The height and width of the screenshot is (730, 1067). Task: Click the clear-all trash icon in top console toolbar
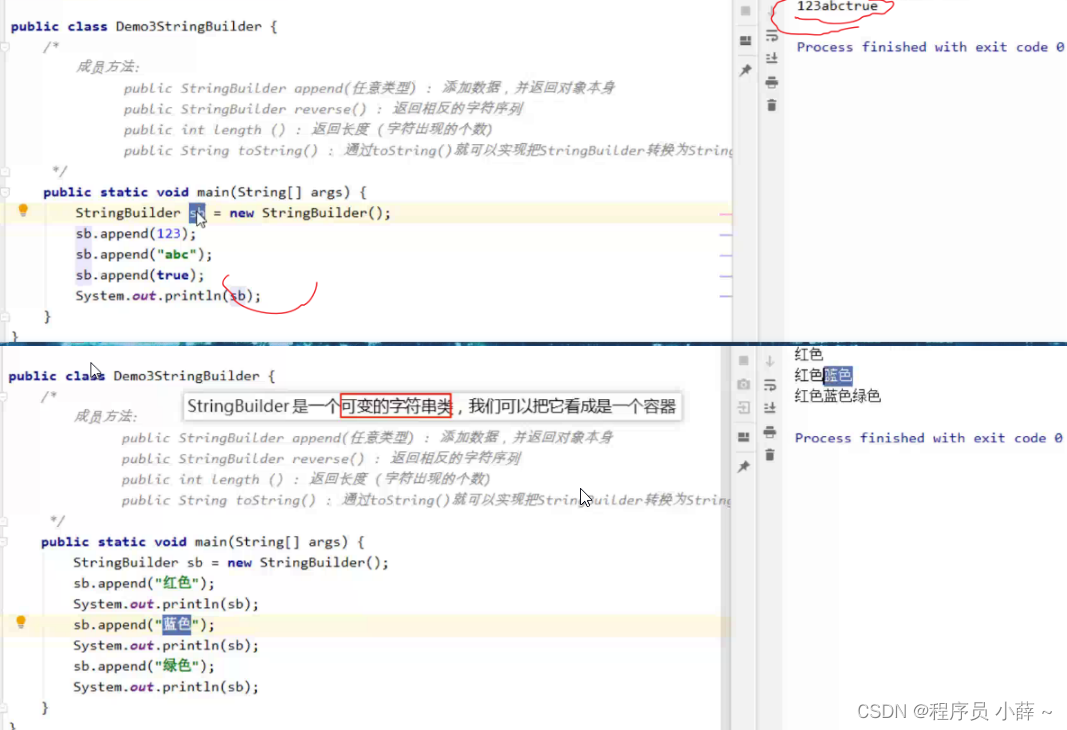click(771, 103)
